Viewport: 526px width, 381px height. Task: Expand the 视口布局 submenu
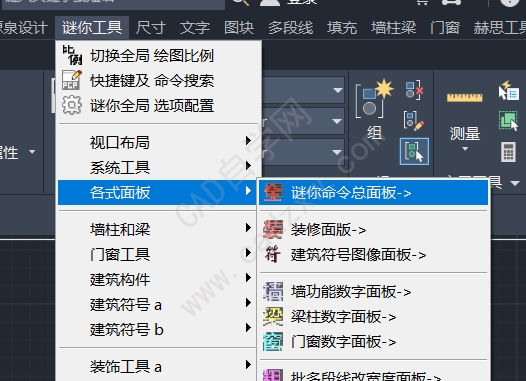click(x=158, y=142)
